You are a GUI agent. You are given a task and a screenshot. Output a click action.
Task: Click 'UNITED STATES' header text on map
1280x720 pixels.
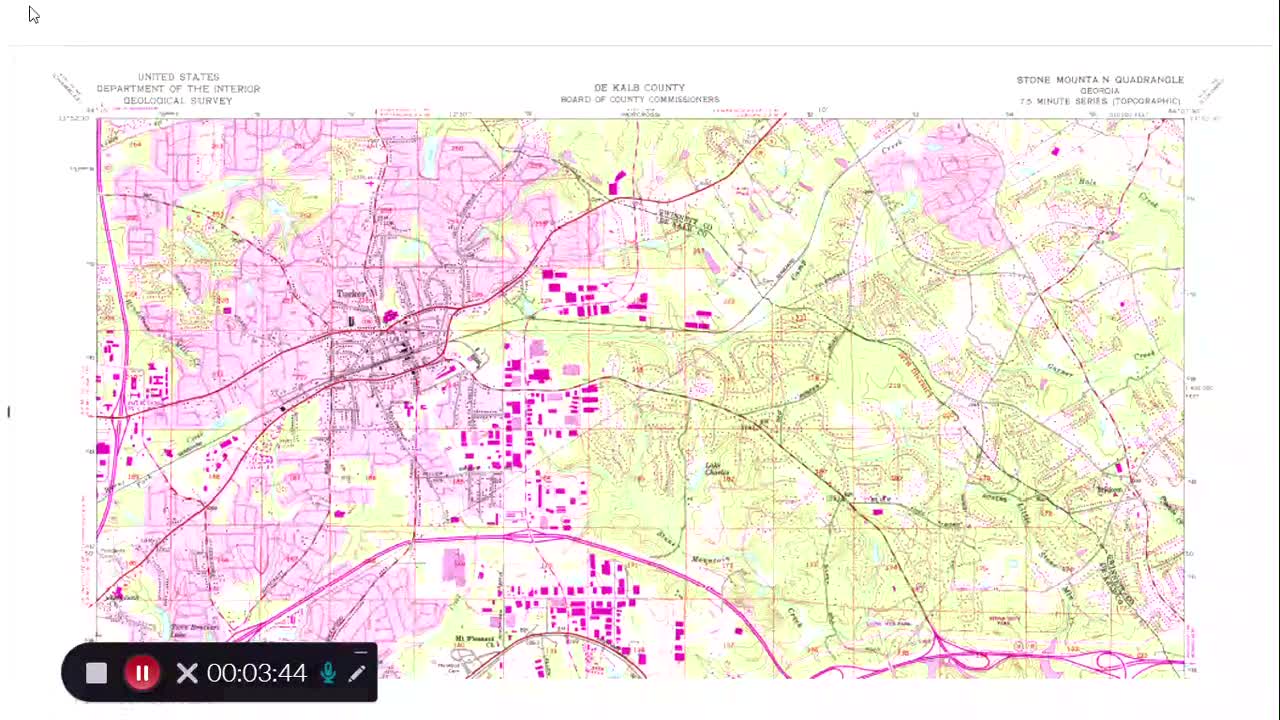tap(178, 77)
